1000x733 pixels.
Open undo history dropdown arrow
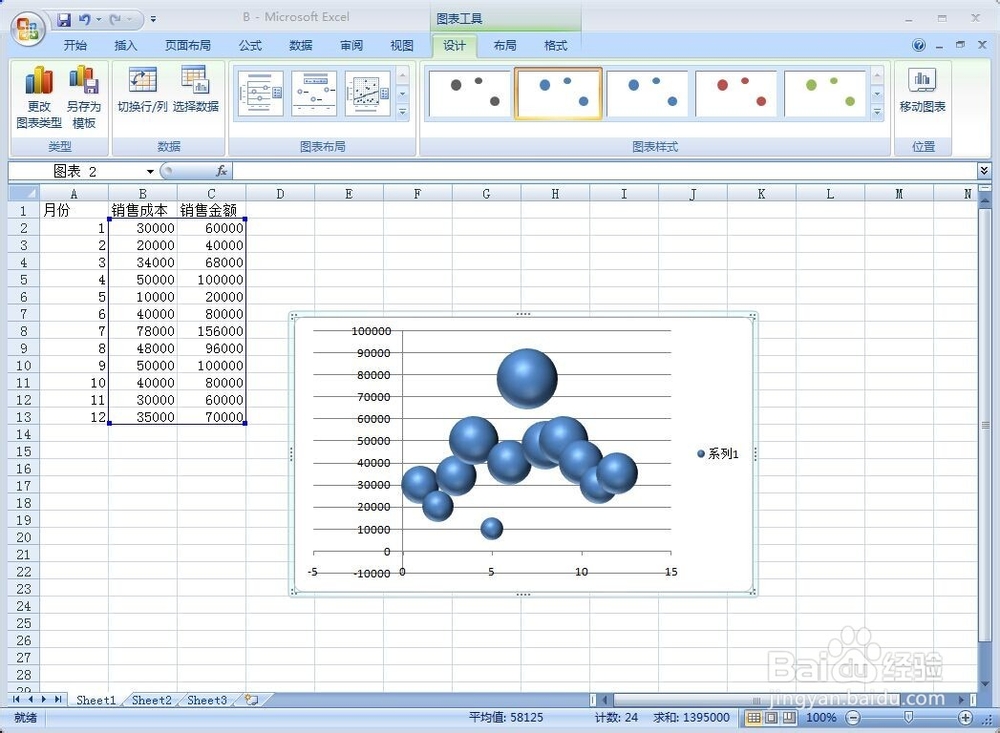point(99,19)
